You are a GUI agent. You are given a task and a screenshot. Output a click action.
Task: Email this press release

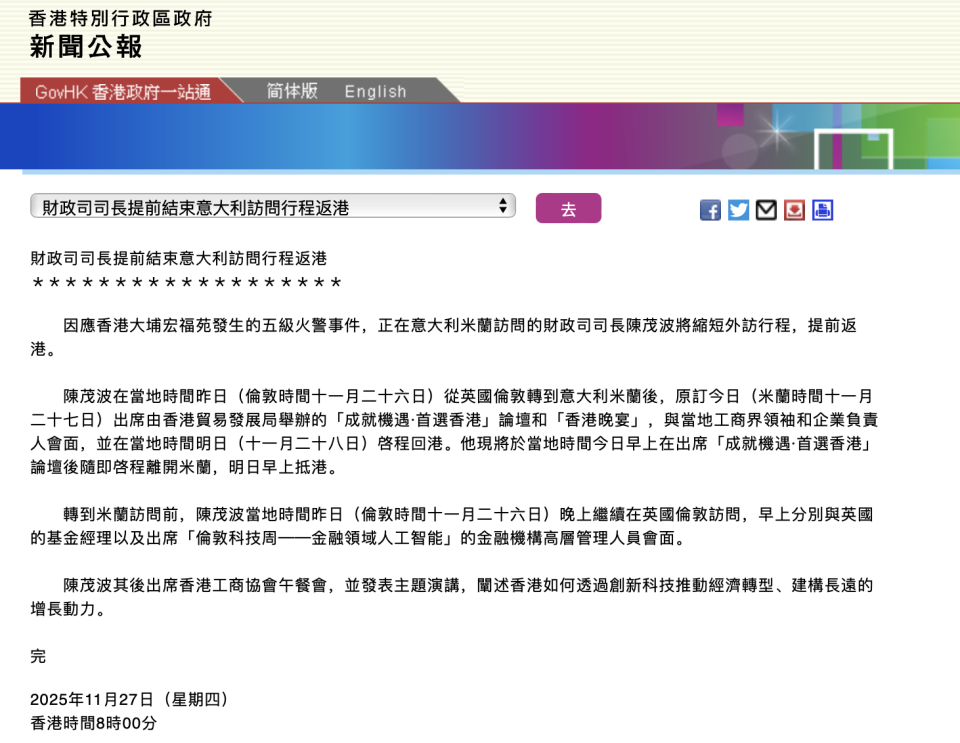(766, 210)
